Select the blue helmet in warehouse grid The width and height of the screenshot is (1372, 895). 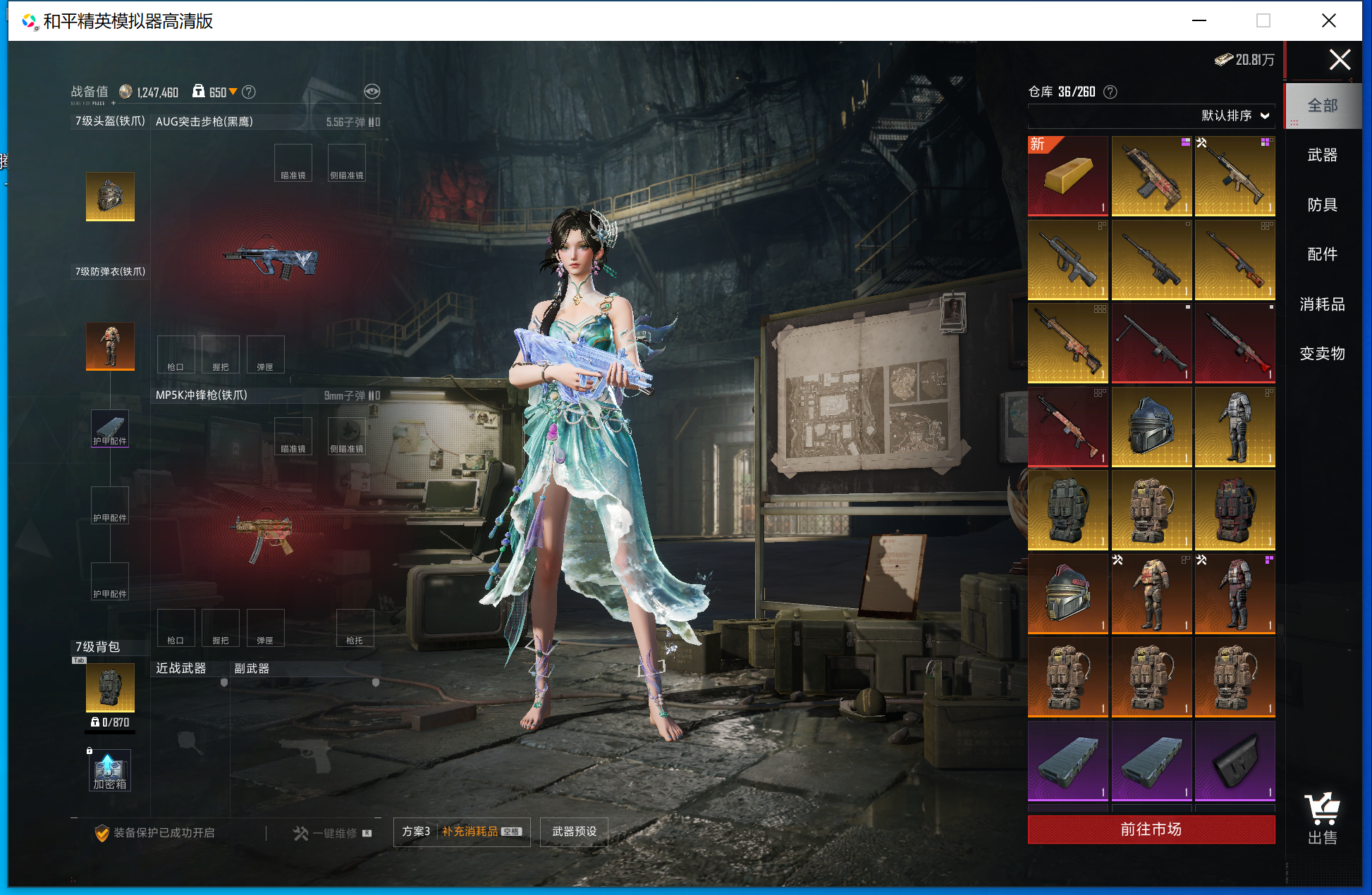[x=1151, y=427]
